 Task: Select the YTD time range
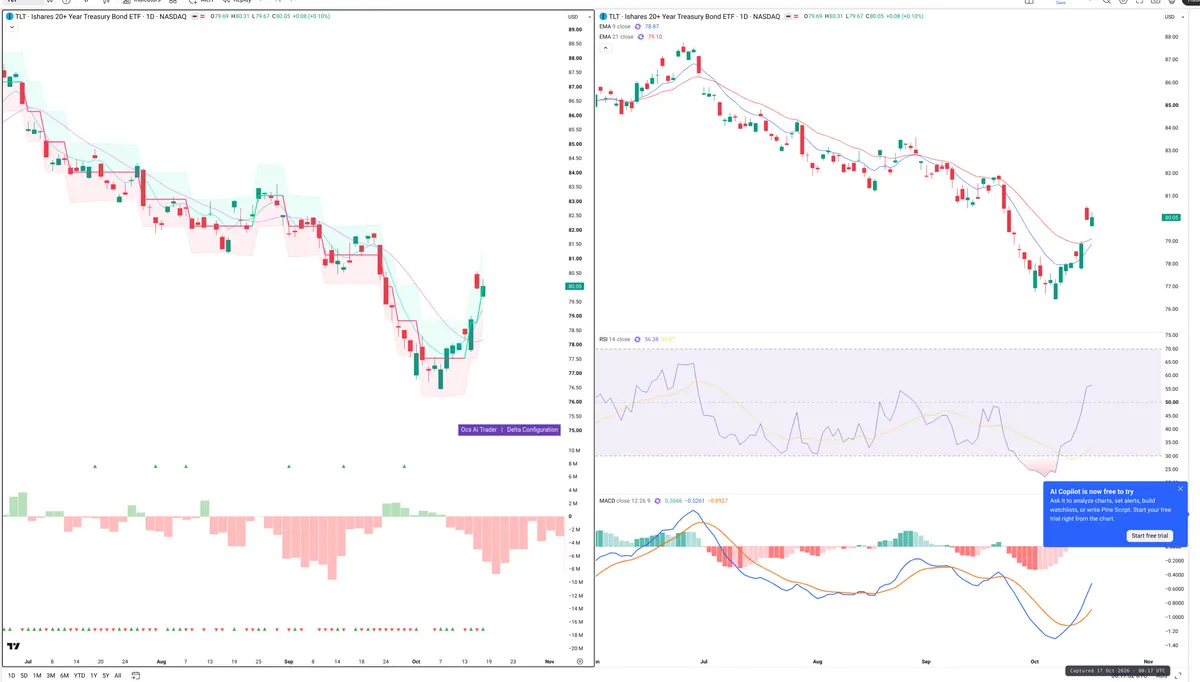click(x=79, y=676)
